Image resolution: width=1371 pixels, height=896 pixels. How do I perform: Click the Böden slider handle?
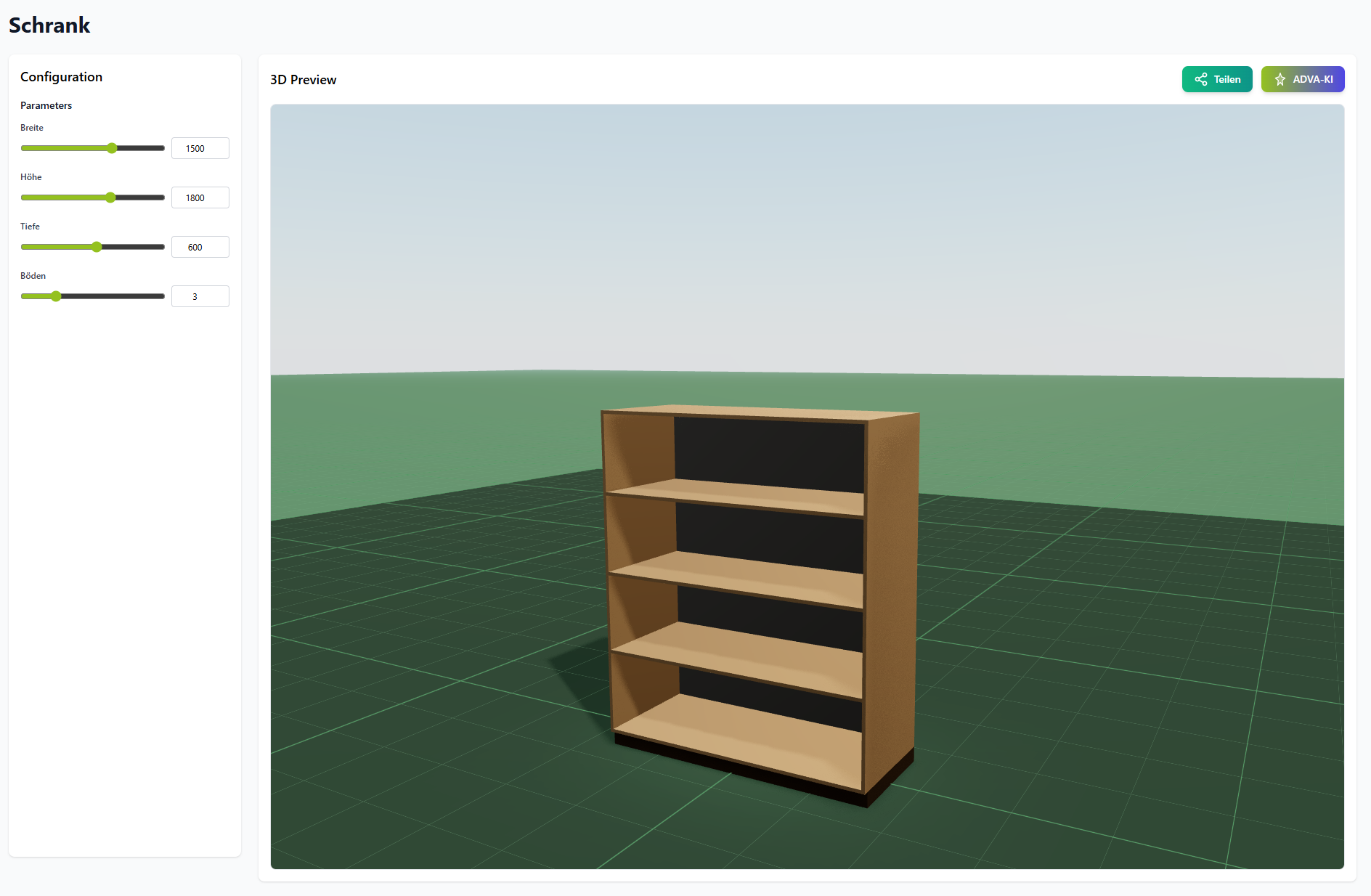point(56,296)
